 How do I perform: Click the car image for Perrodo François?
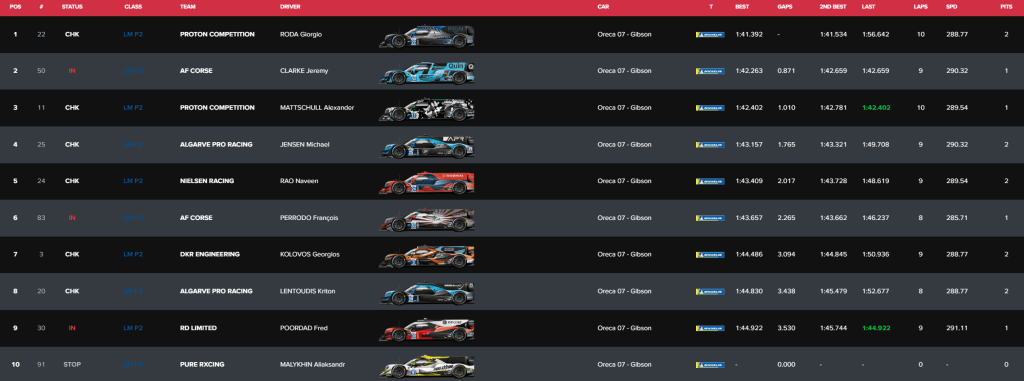point(426,220)
